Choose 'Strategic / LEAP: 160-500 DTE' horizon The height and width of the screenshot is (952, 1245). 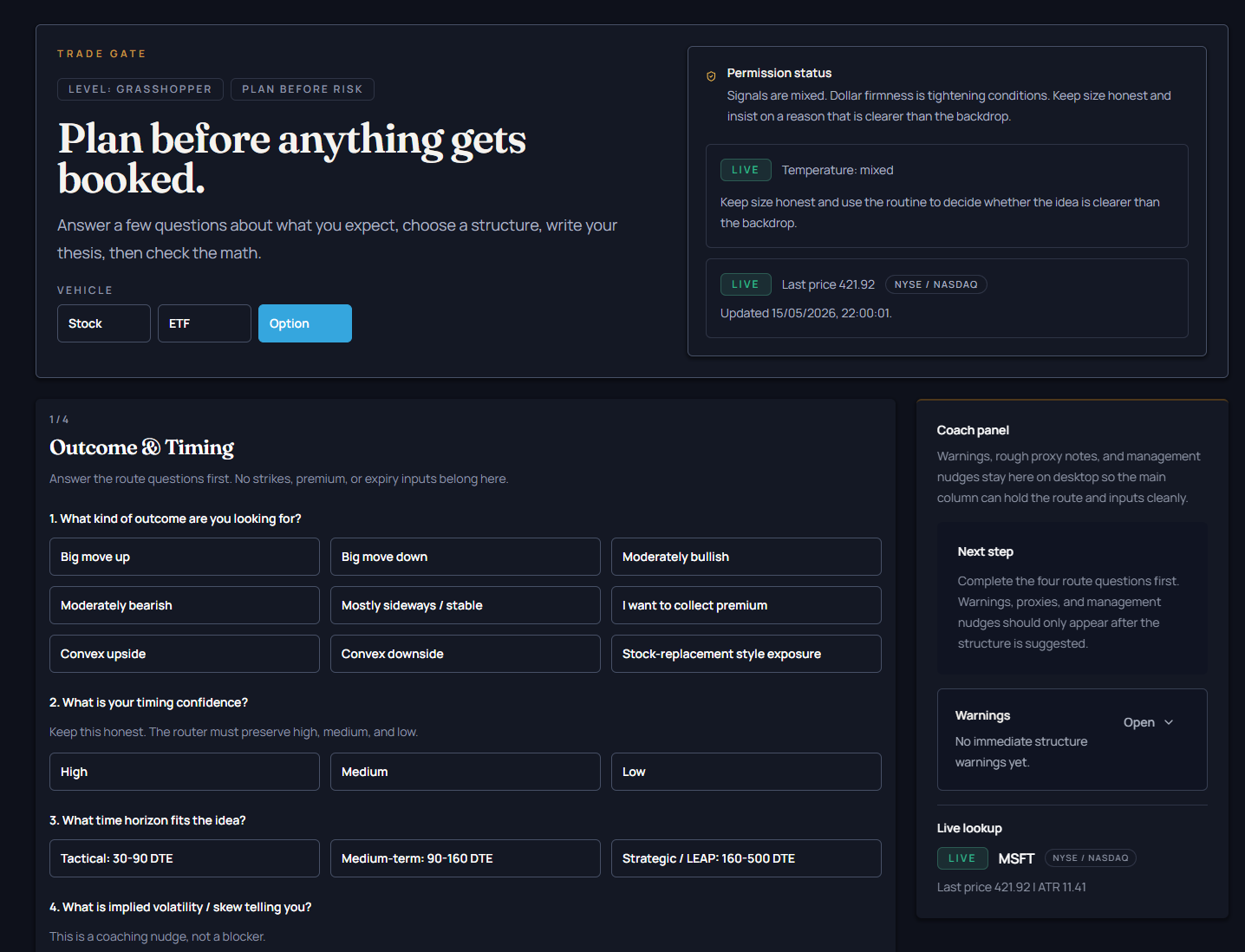pos(746,858)
